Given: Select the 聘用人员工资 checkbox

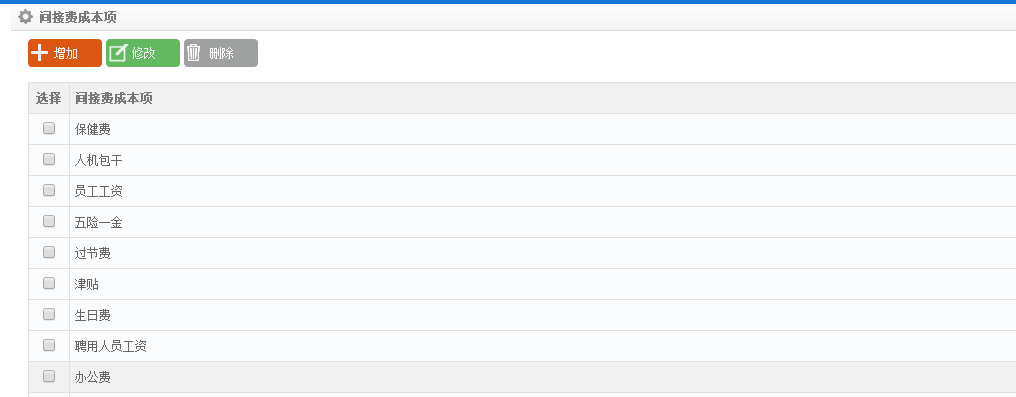Looking at the screenshot, I should click(x=49, y=345).
